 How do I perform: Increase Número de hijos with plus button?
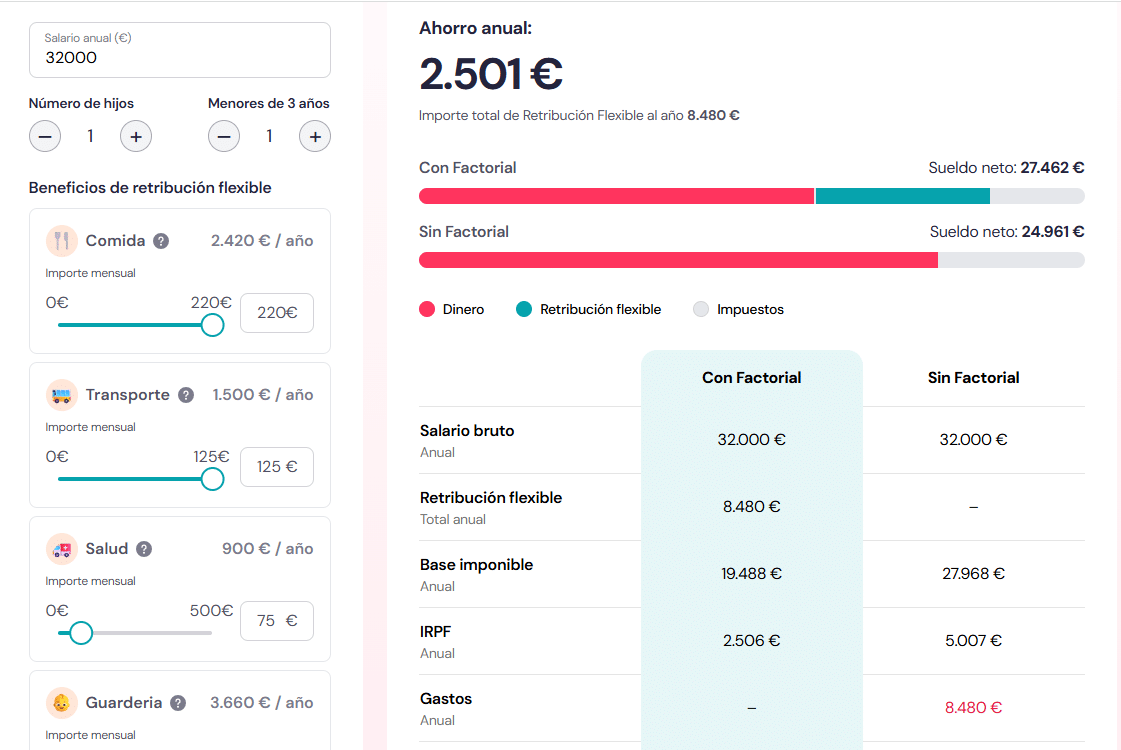click(136, 137)
